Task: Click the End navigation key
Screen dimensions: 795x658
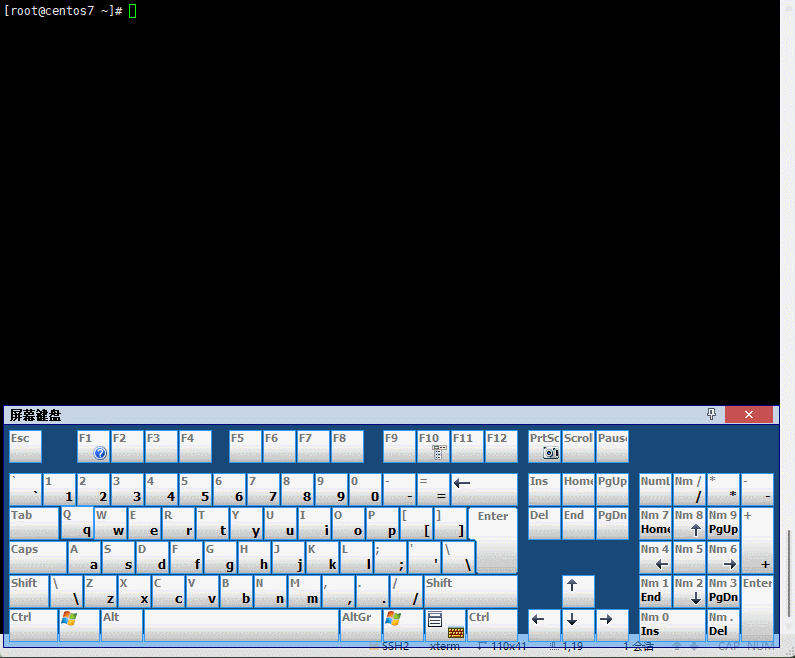Action: pos(578,523)
